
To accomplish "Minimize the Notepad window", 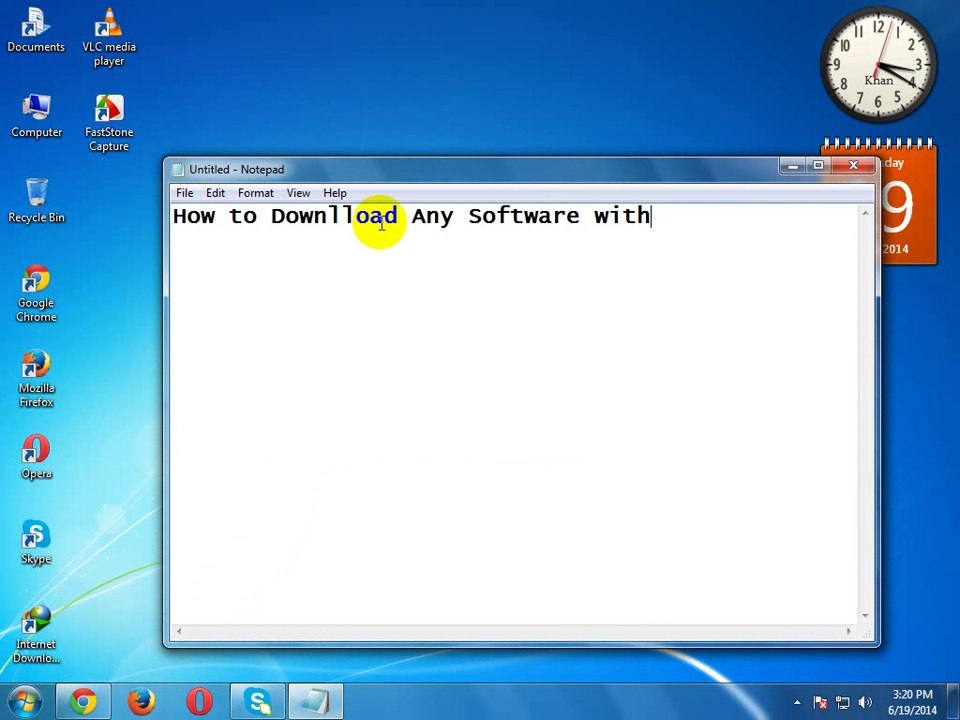I will pos(793,165).
